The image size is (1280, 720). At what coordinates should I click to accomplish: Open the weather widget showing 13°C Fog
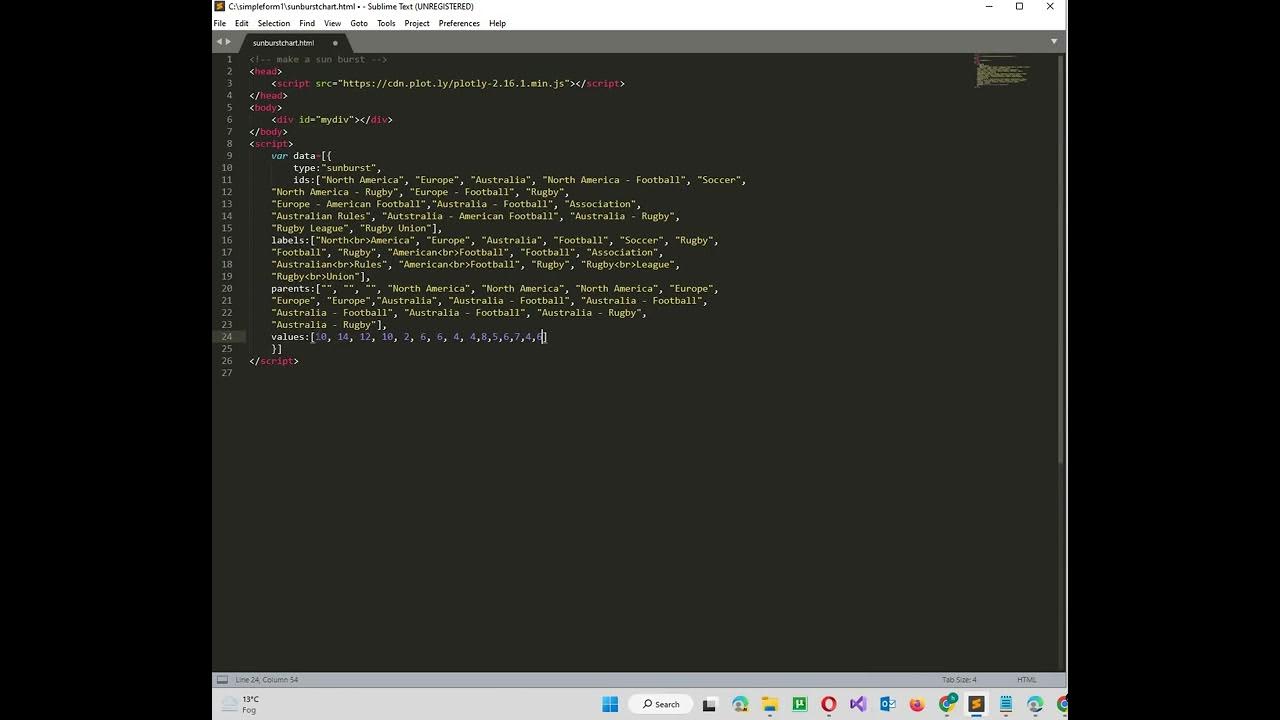(x=240, y=704)
